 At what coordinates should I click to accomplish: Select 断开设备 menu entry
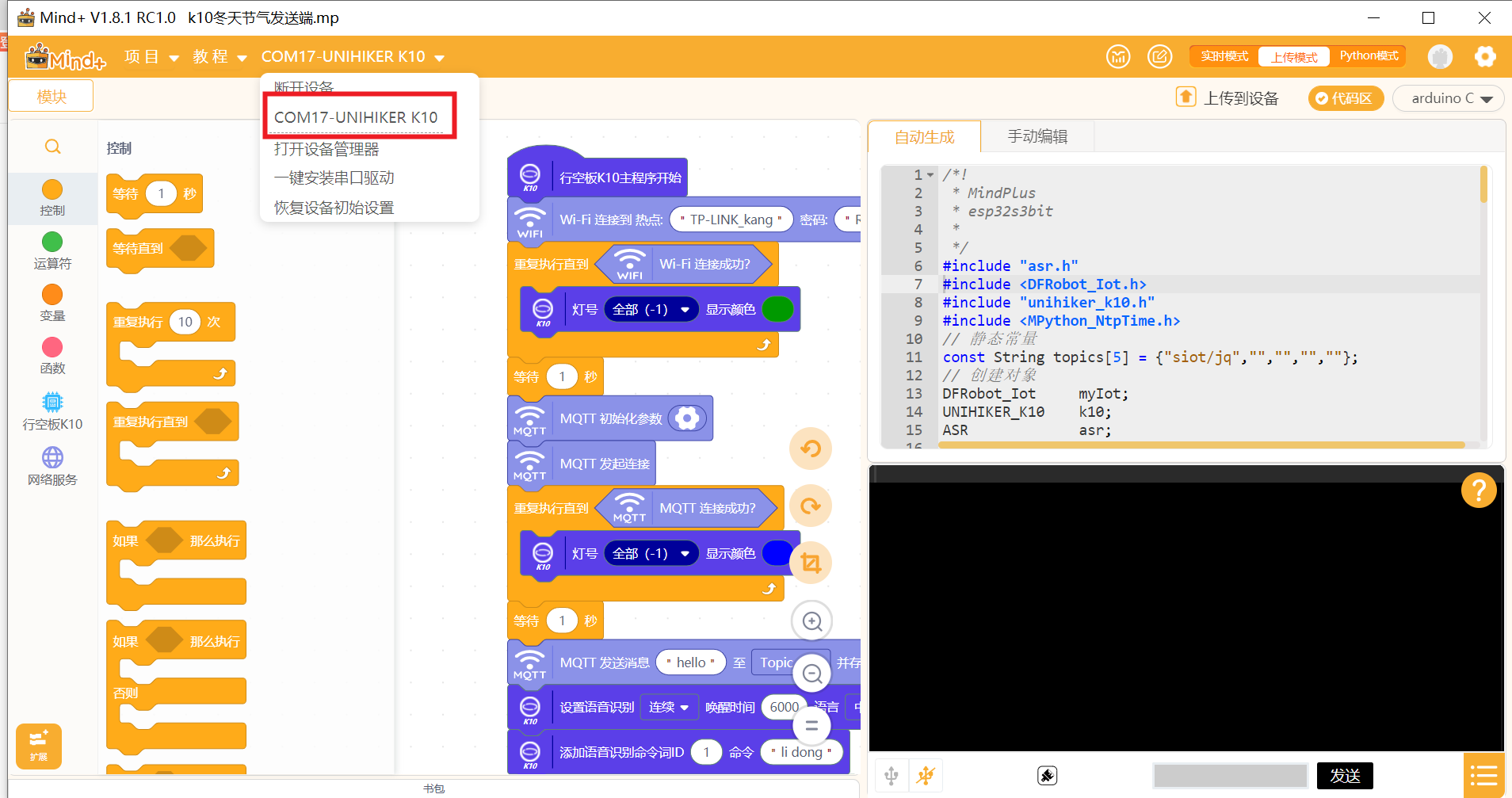304,87
